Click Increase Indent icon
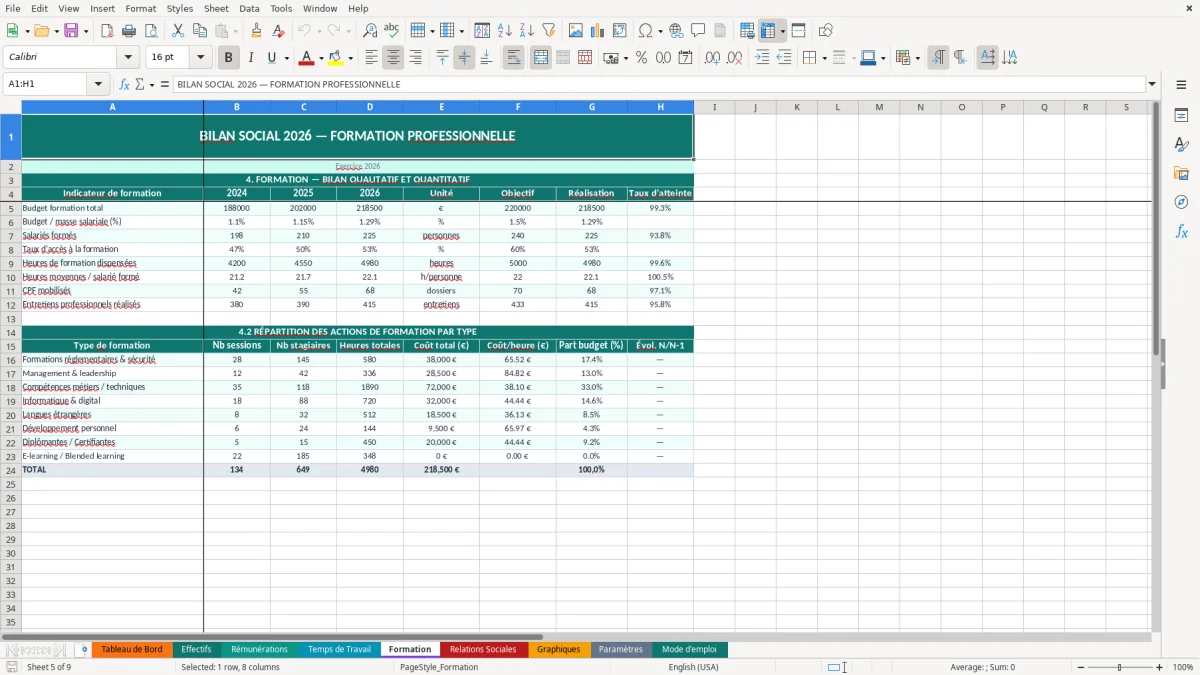 (762, 58)
